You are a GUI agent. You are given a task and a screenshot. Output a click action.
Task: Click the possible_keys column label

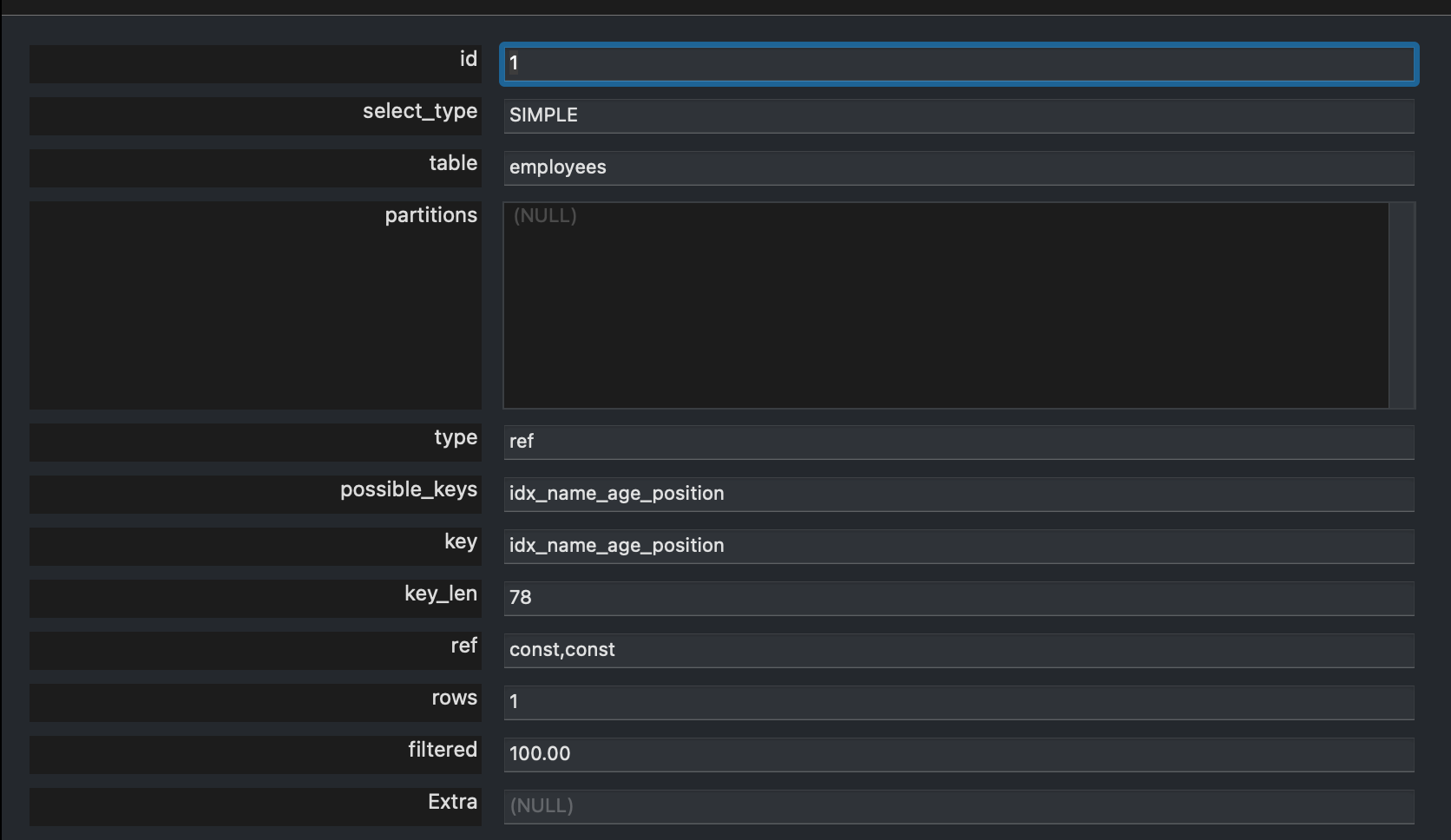(409, 490)
